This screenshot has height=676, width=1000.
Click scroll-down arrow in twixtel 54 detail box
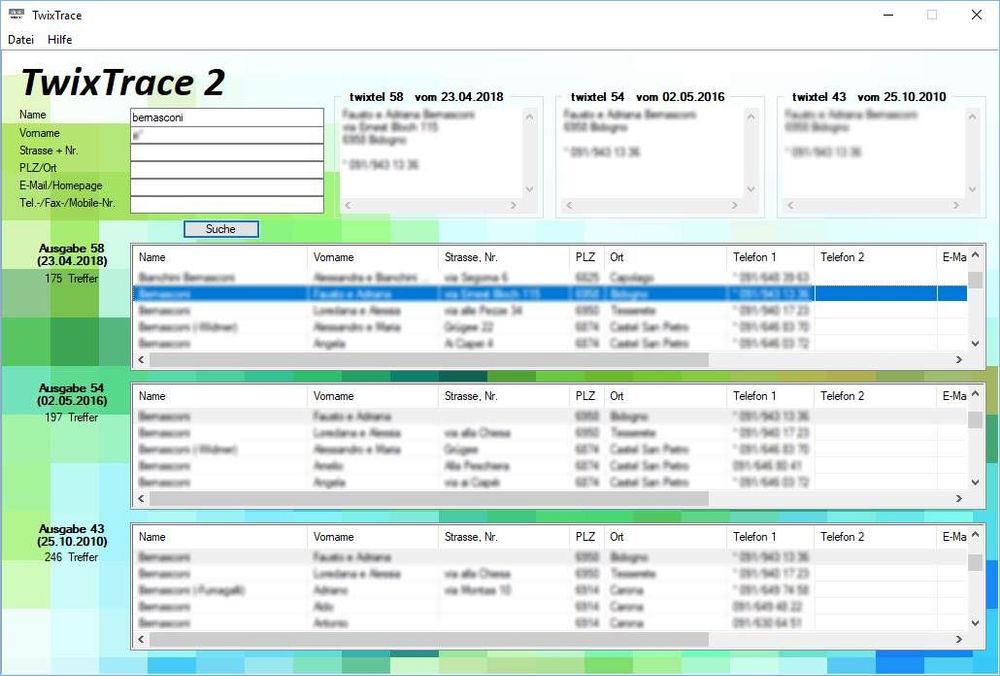(x=751, y=189)
